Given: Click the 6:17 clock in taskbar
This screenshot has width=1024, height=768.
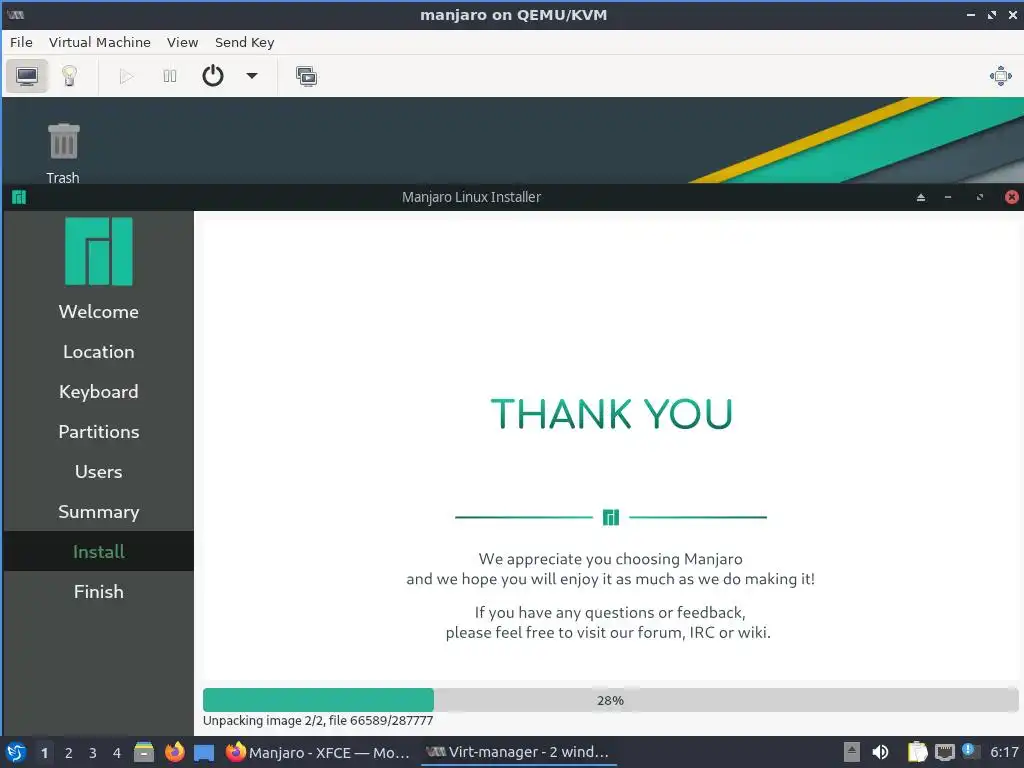Looking at the screenshot, I should point(1004,752).
